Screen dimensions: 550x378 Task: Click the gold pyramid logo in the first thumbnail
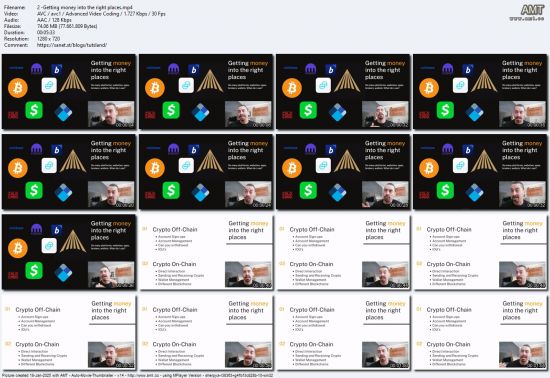73,81
